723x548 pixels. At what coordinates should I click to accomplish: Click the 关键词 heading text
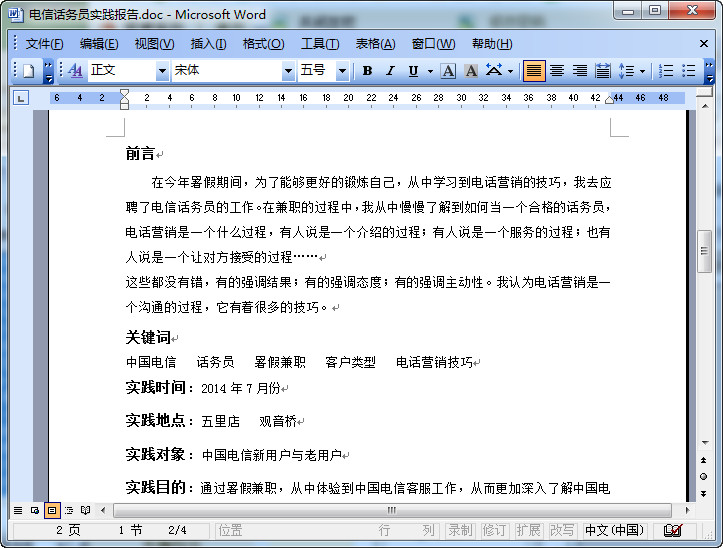(x=148, y=337)
